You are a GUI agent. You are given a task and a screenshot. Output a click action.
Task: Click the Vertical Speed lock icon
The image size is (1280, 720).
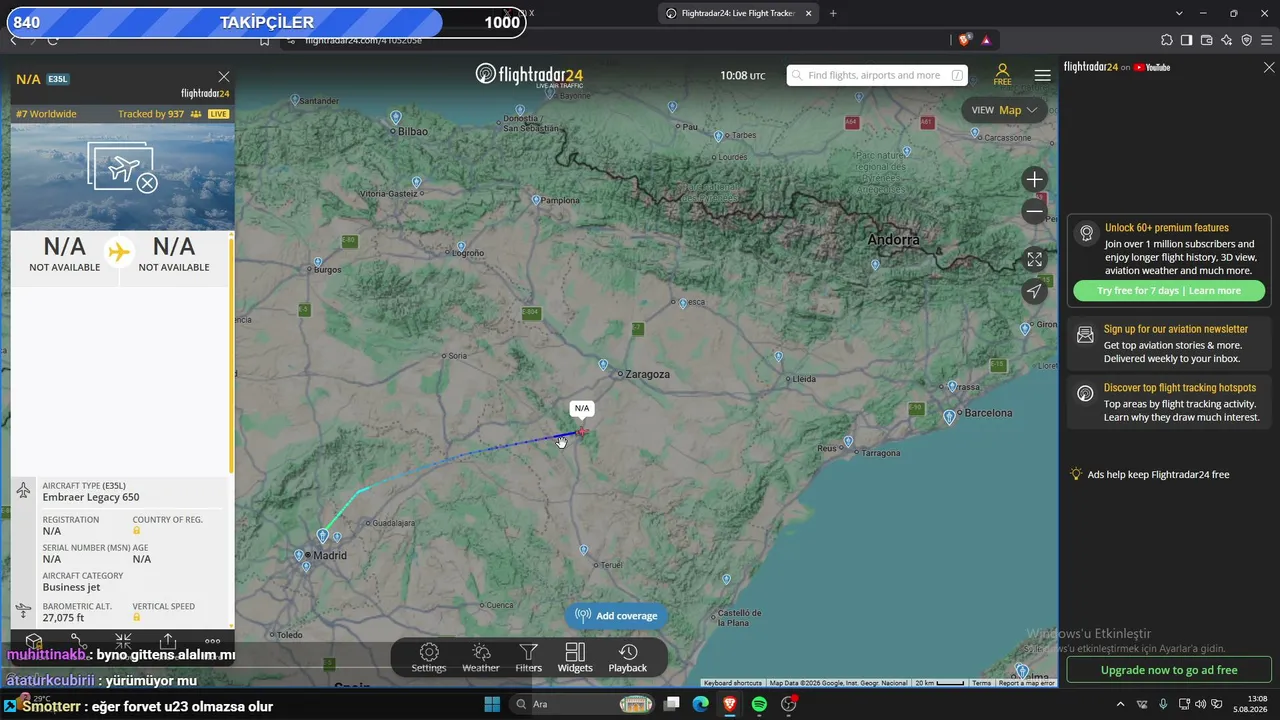tap(137, 618)
